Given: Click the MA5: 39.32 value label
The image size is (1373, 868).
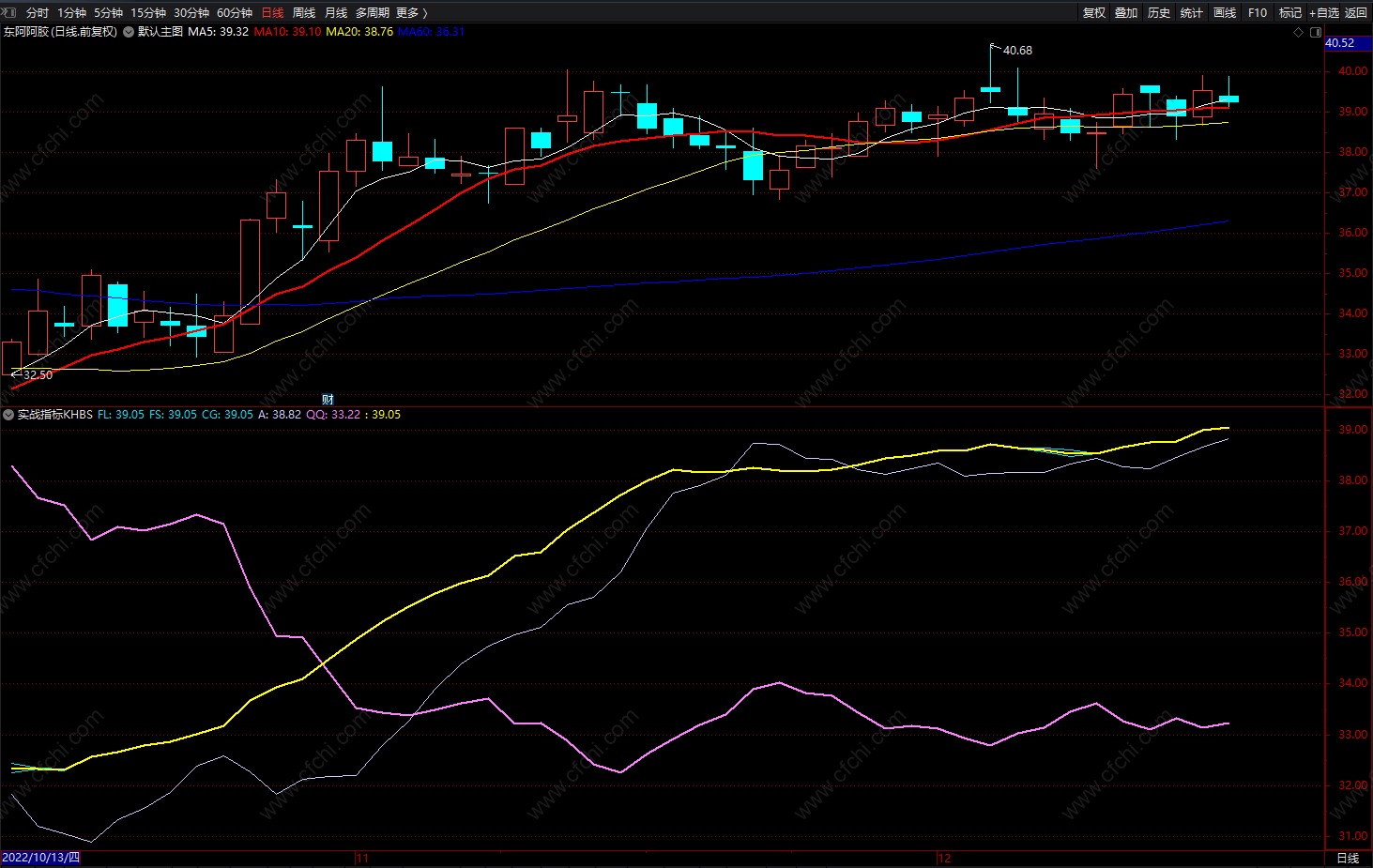Looking at the screenshot, I should (219, 32).
